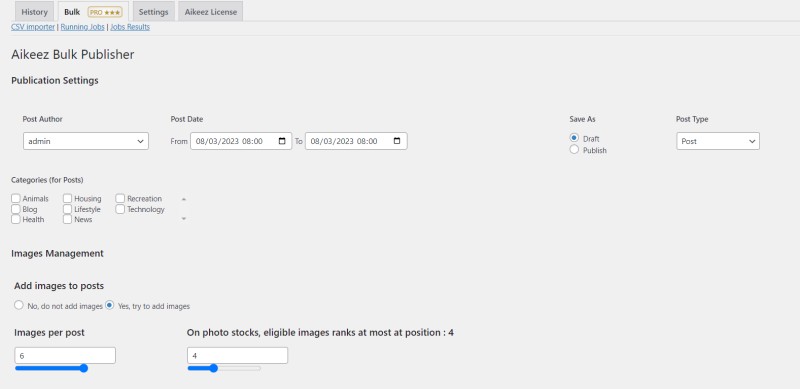Click the PRO stars badge
800x389 pixels.
(x=105, y=12)
